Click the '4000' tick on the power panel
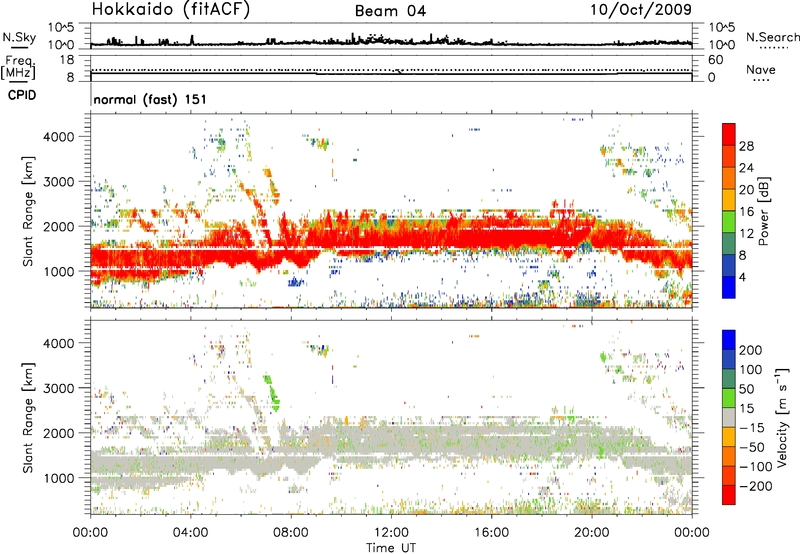 point(59,137)
